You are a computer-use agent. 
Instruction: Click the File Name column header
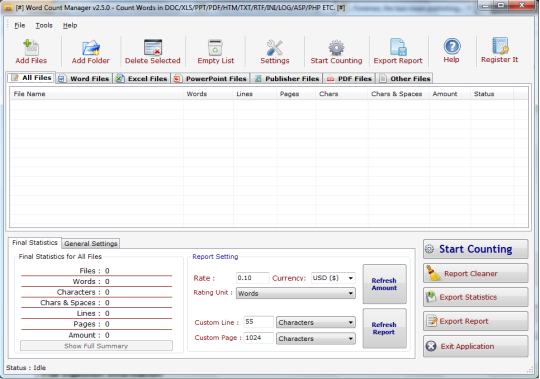pyautogui.click(x=96, y=94)
